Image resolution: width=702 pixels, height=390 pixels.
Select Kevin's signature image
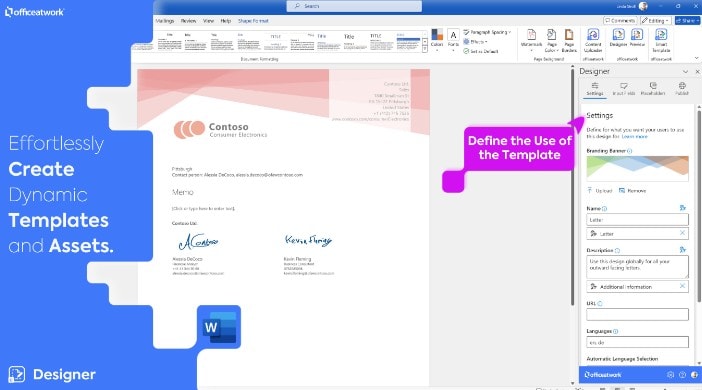[308, 240]
